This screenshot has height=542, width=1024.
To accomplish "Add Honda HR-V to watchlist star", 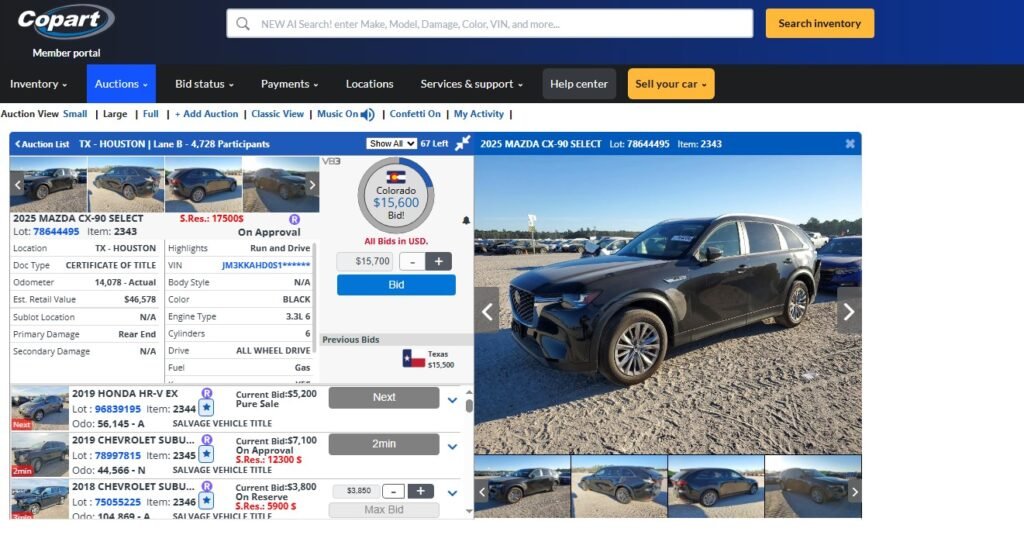I will 206,408.
